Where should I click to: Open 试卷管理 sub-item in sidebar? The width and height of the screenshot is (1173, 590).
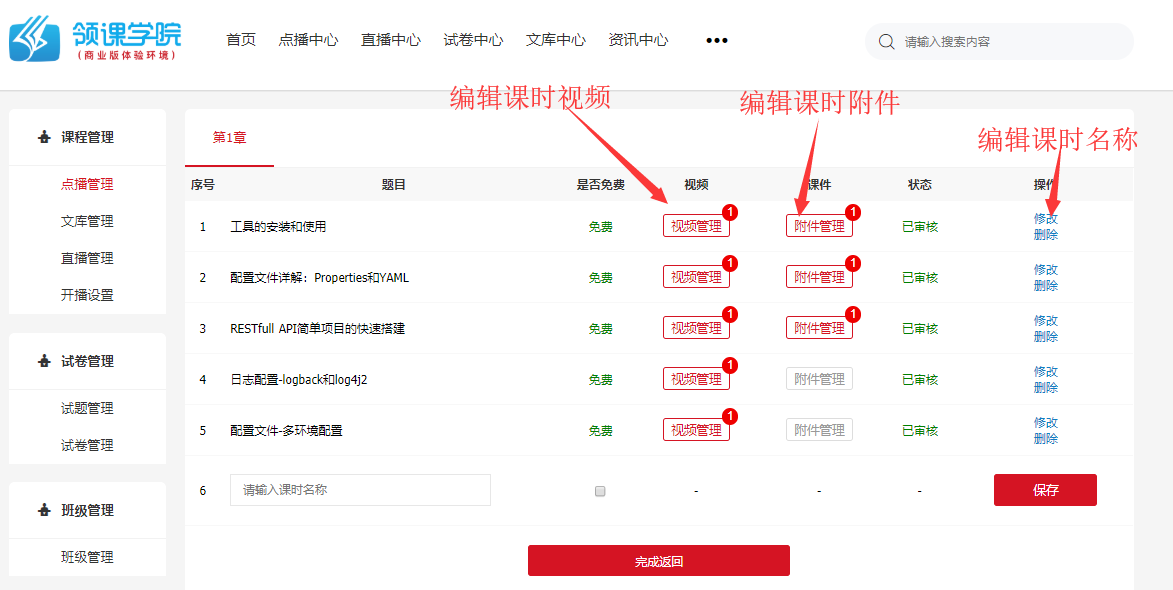coord(87,446)
